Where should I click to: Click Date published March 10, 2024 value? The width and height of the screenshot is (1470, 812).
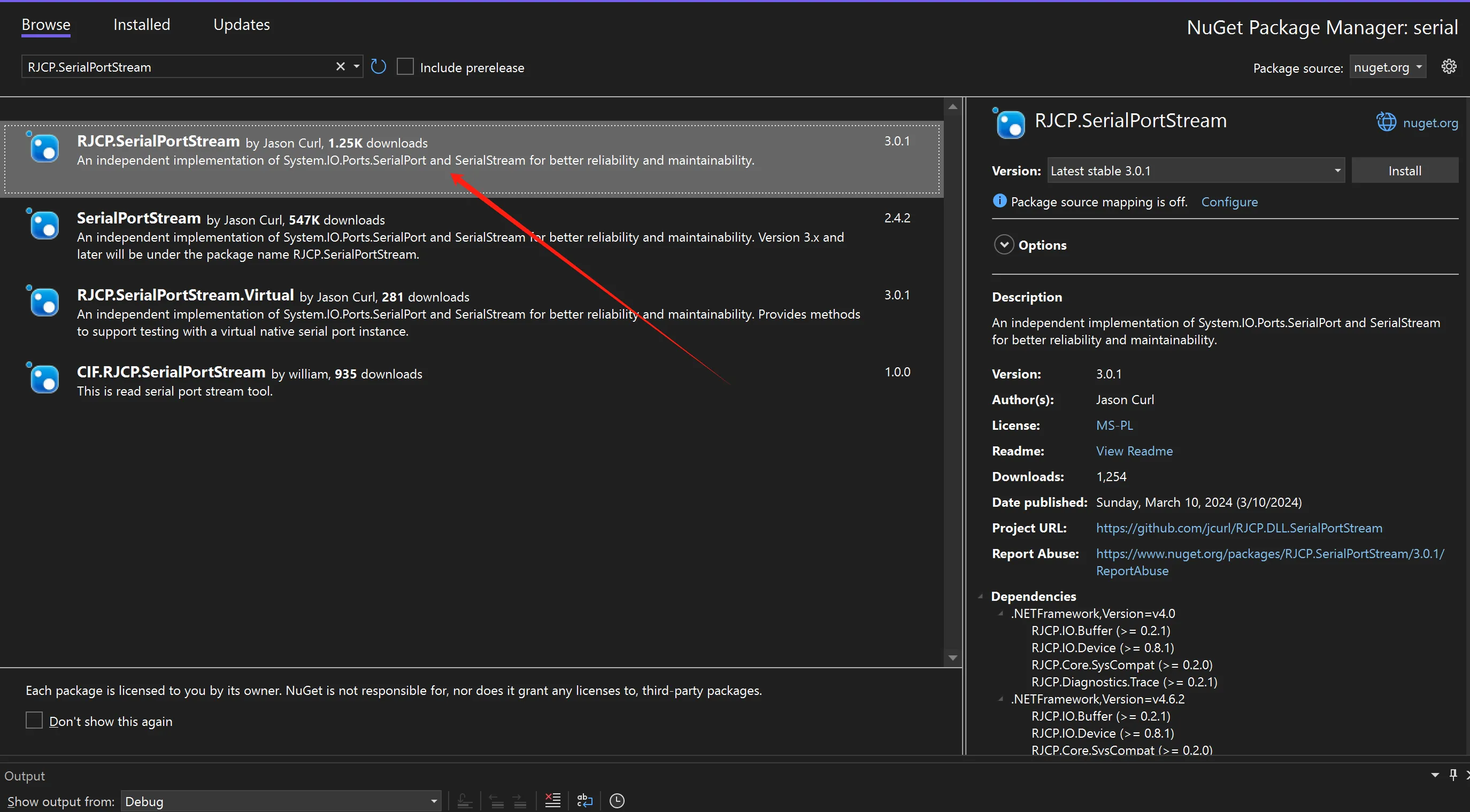[1198, 502]
